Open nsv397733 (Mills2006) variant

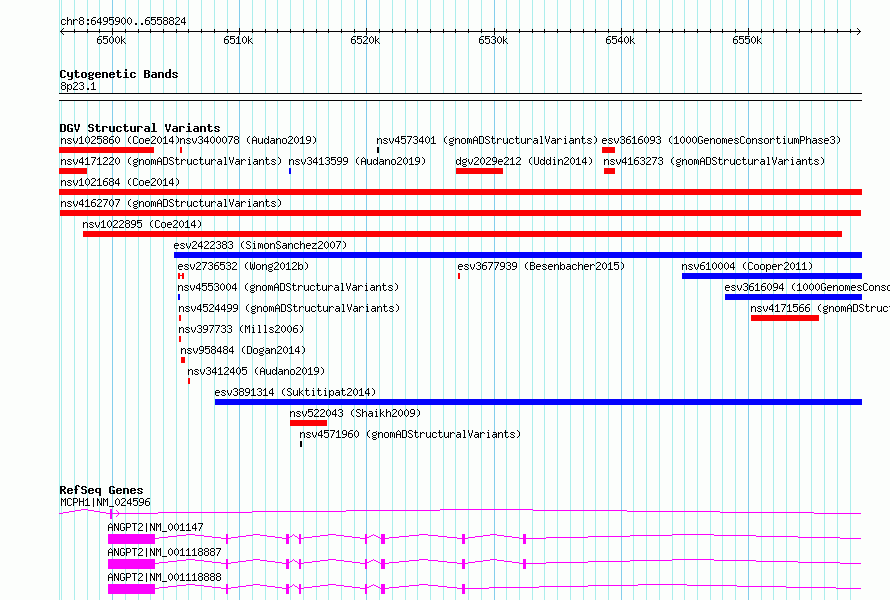(x=241, y=329)
